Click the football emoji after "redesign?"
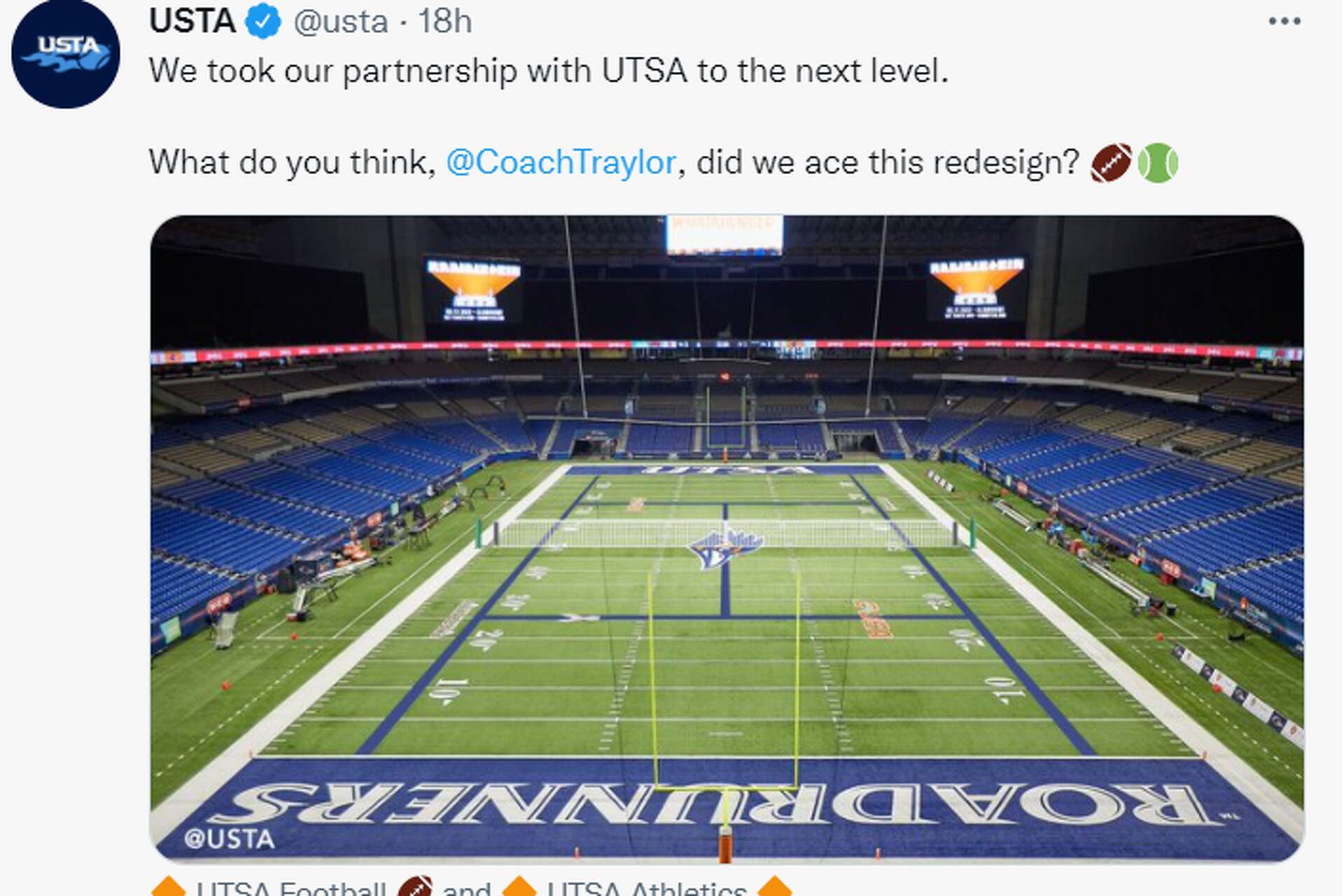Viewport: 1344px width, 896px height. tap(1111, 162)
